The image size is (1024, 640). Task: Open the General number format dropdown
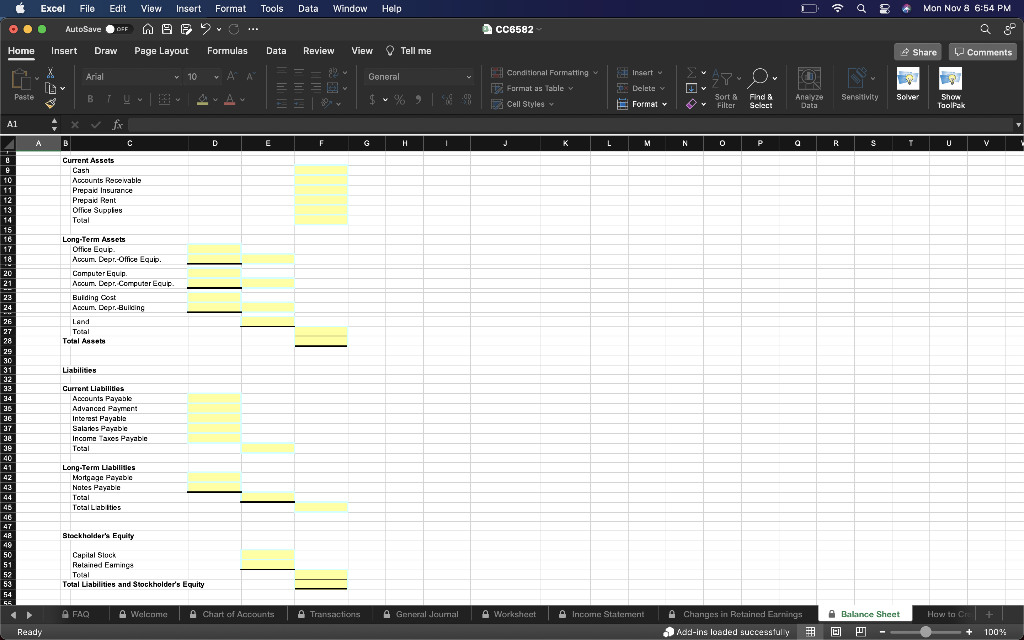pyautogui.click(x=468, y=77)
